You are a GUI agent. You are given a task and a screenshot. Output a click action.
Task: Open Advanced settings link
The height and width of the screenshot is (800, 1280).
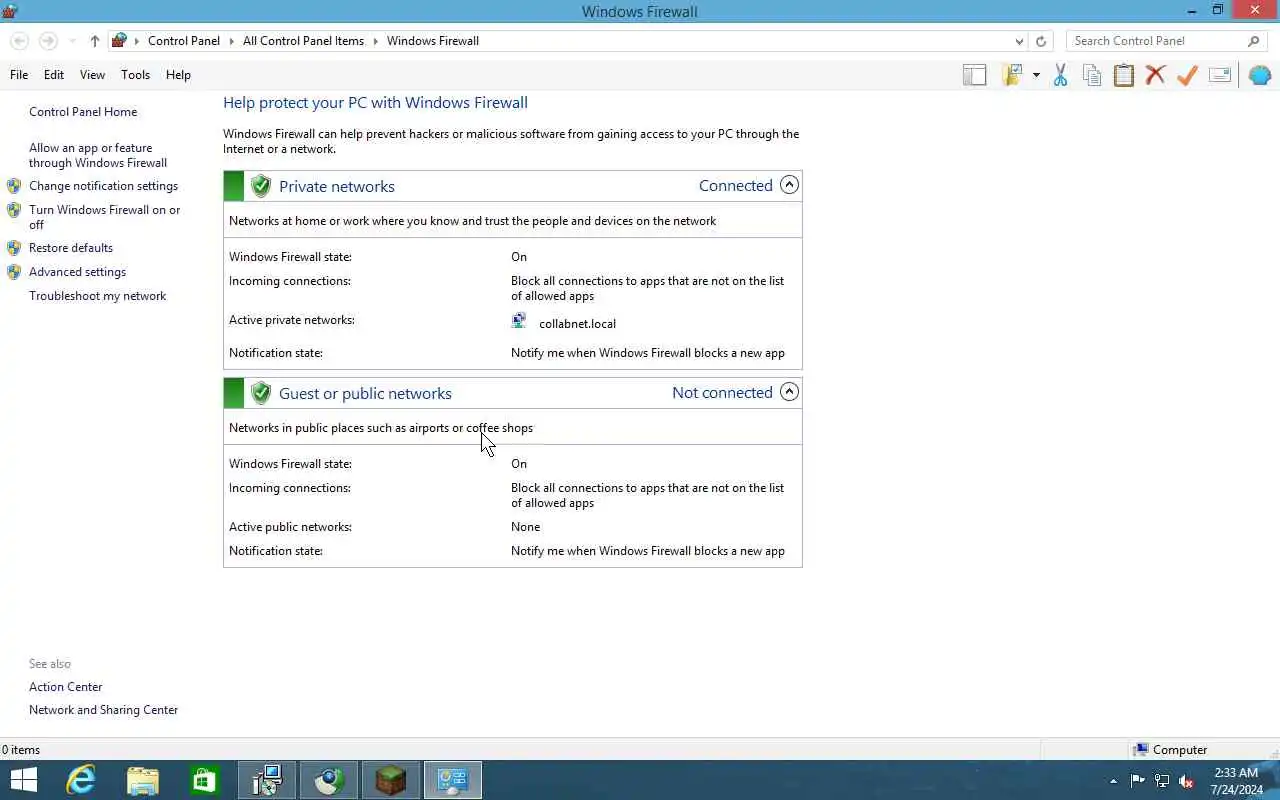77,272
